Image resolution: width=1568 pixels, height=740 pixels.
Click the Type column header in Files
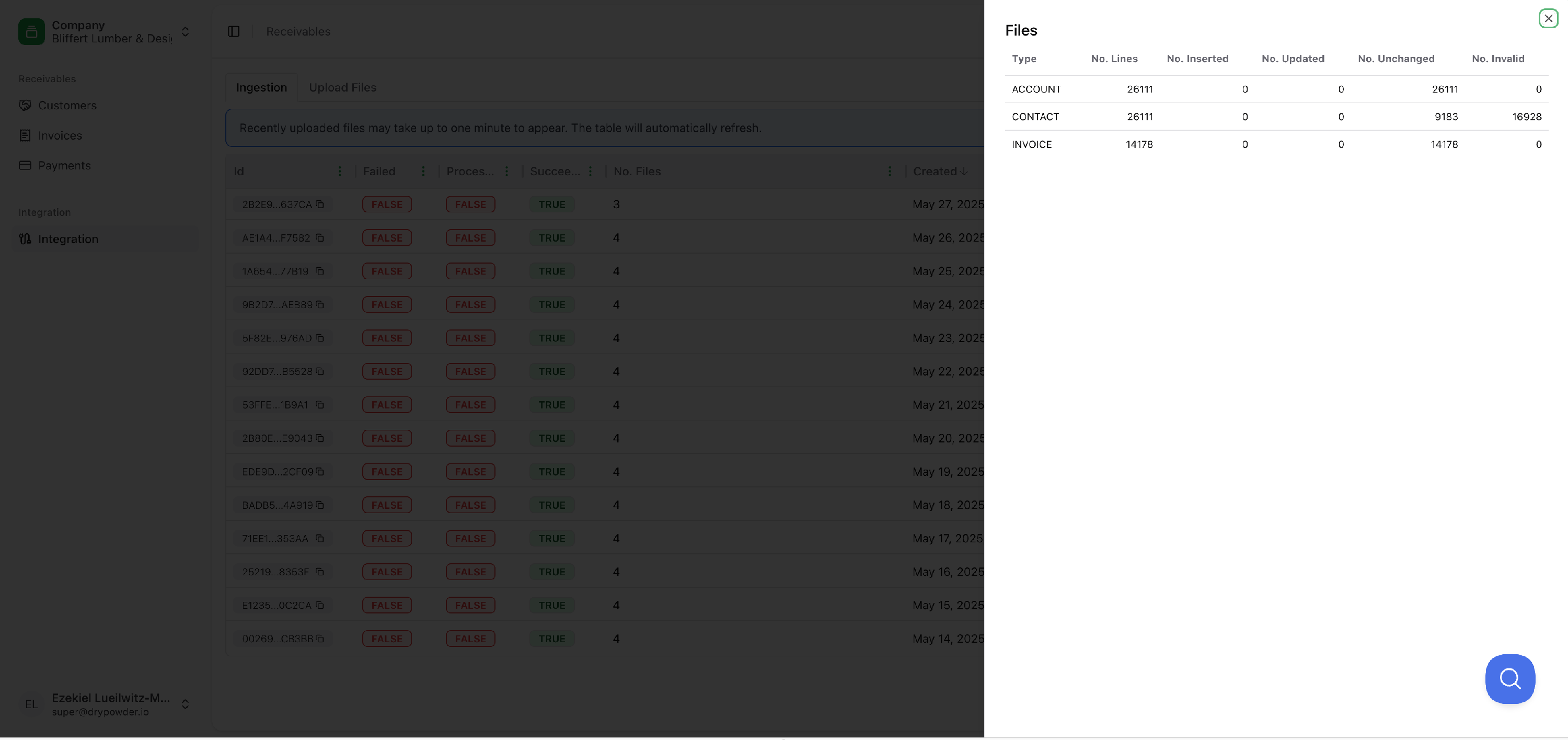[x=1024, y=59]
